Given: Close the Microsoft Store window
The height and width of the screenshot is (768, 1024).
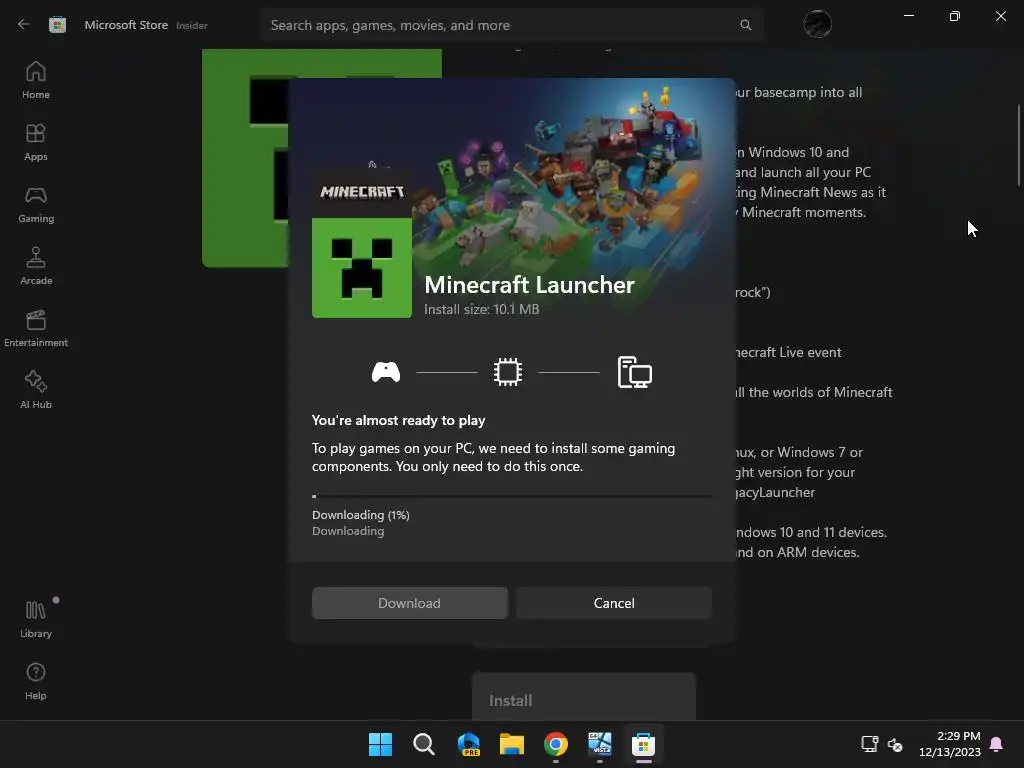Looking at the screenshot, I should coord(1000,16).
